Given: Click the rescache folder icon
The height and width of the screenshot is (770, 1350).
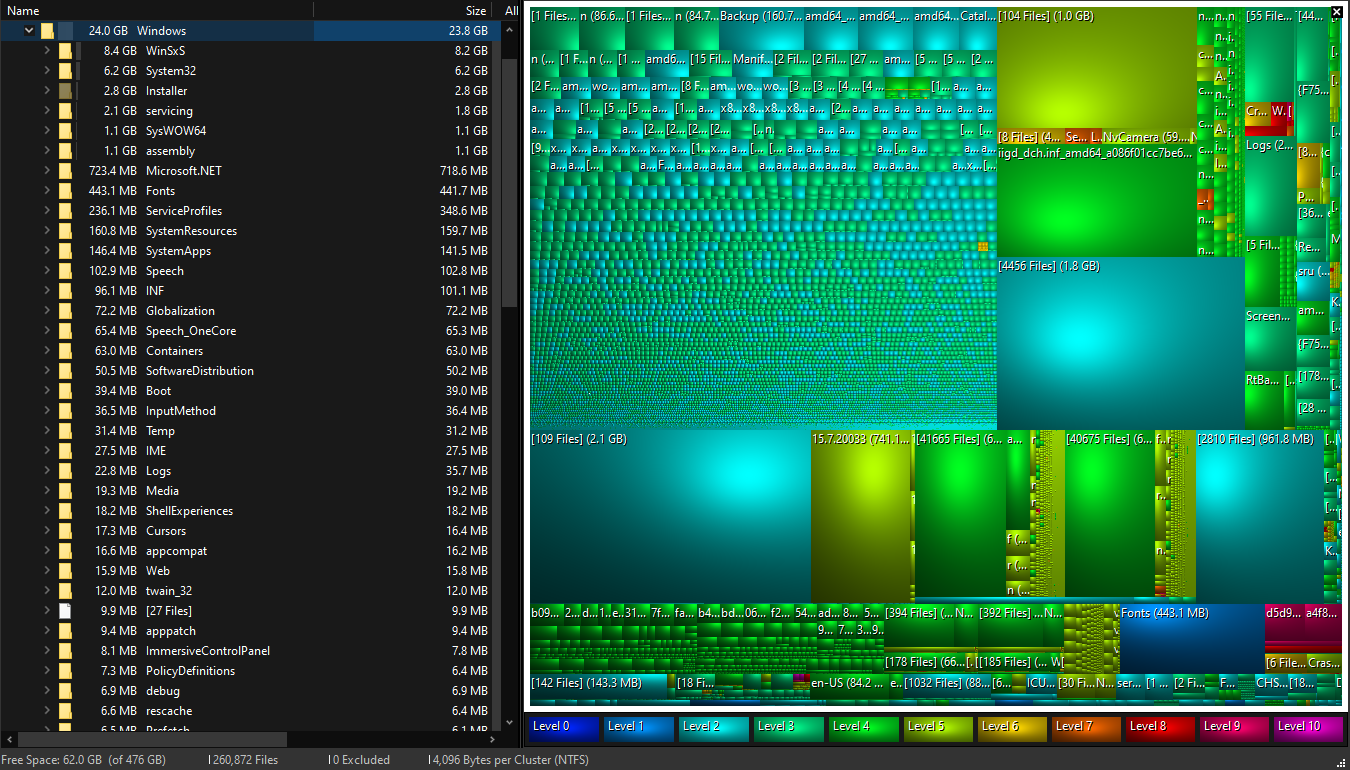Looking at the screenshot, I should tap(65, 710).
